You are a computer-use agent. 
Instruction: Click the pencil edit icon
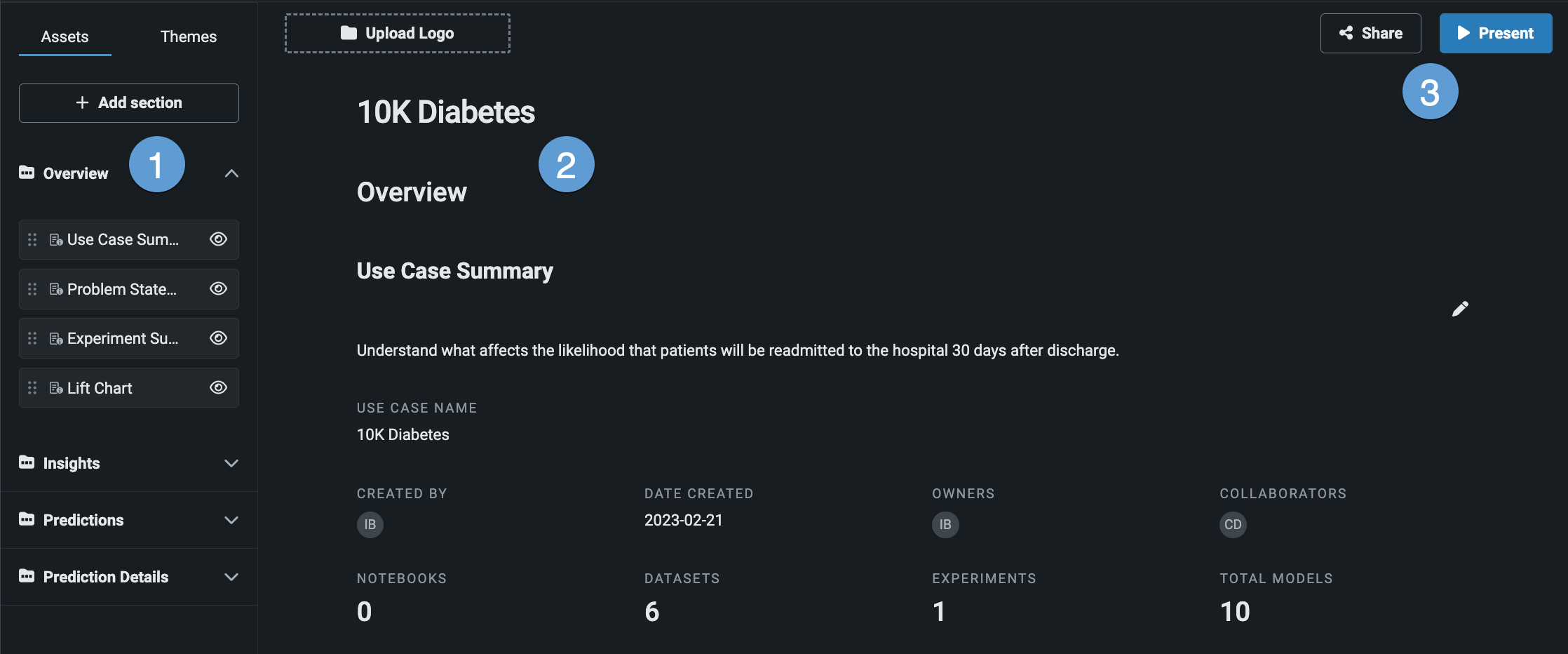pos(1460,309)
